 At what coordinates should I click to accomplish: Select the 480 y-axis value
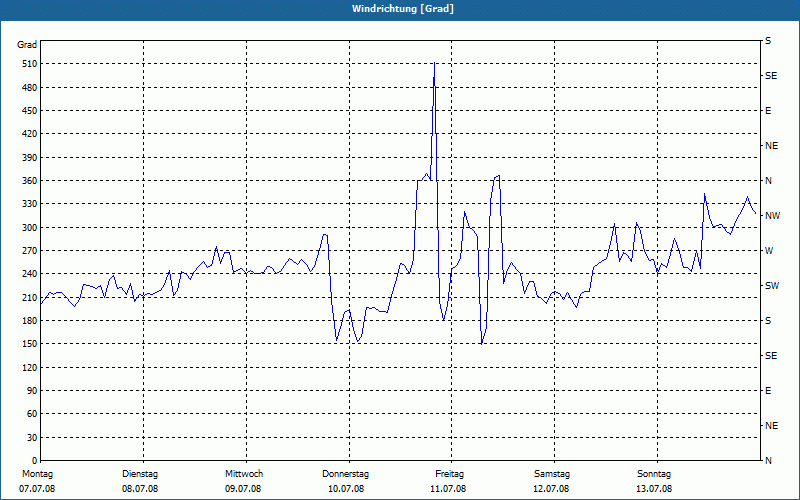point(30,88)
